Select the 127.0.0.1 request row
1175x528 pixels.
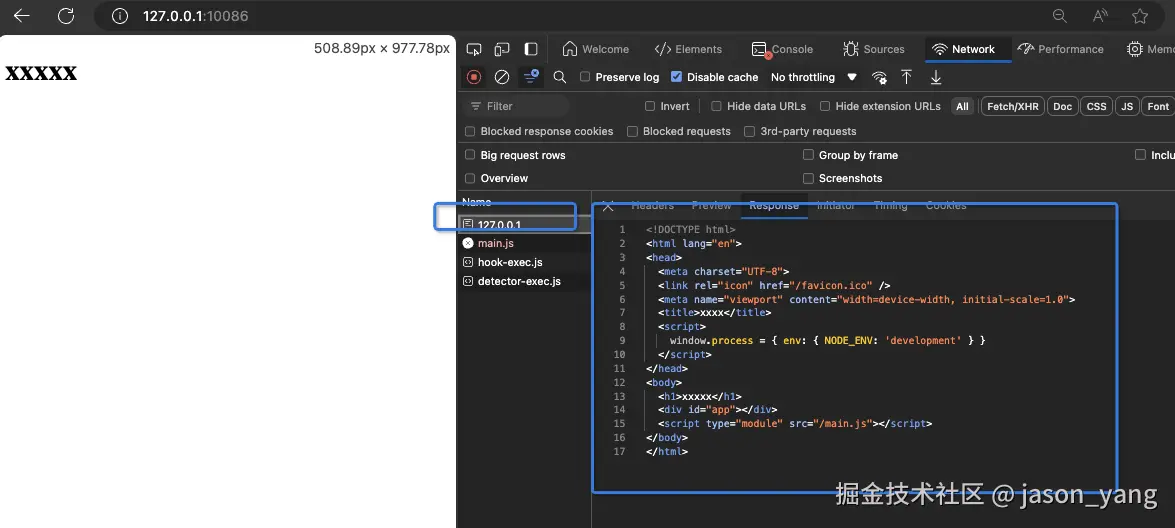point(525,224)
